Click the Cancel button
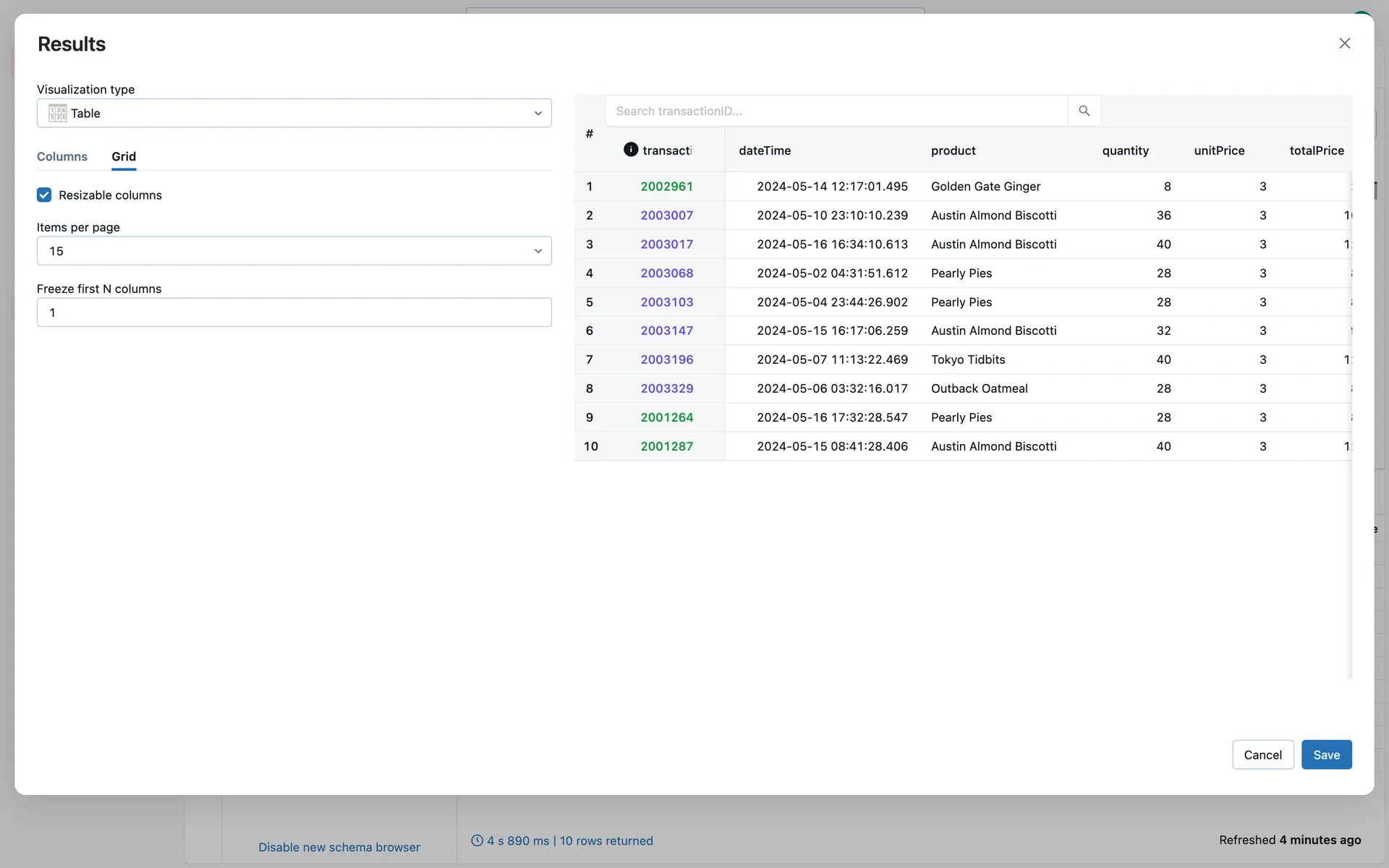 click(x=1262, y=754)
